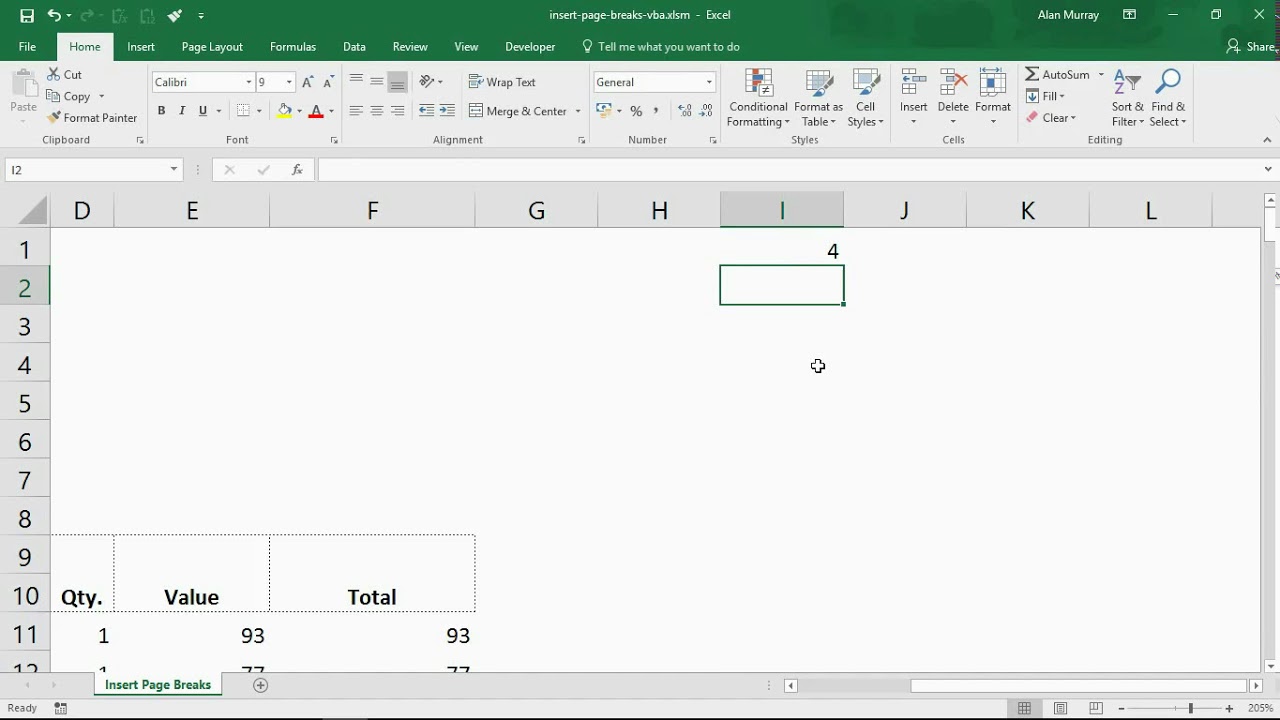This screenshot has height=720, width=1280.
Task: Add a new sheet with plus icon
Action: pyautogui.click(x=261, y=685)
